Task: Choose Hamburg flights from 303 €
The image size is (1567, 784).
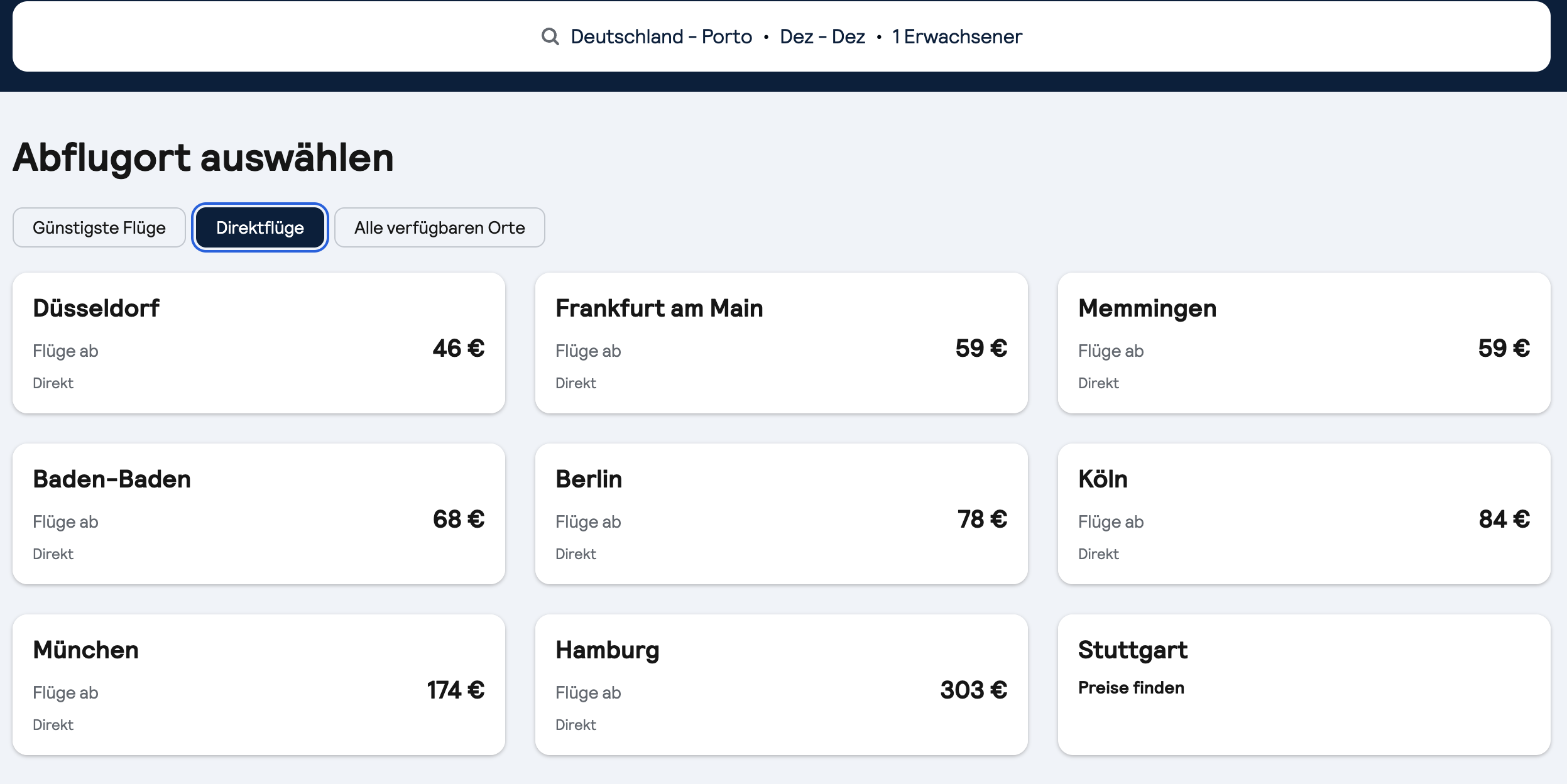Action: point(781,685)
